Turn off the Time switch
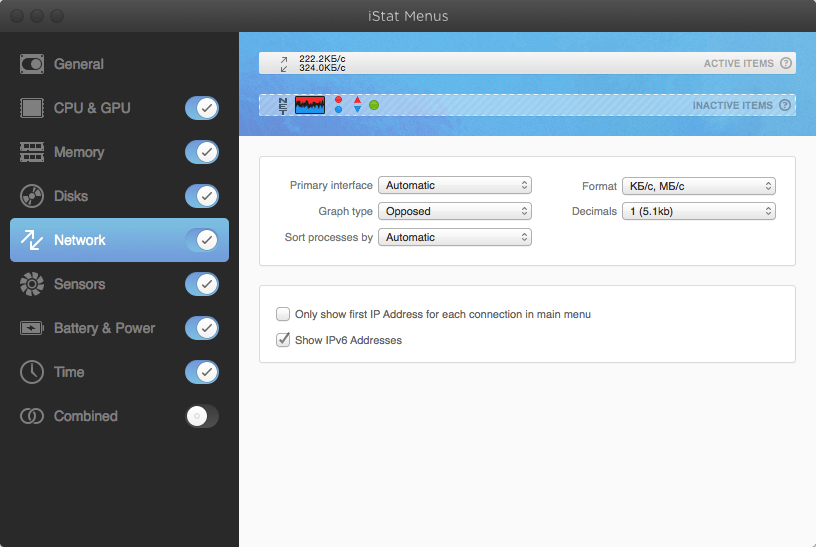 pyautogui.click(x=202, y=372)
